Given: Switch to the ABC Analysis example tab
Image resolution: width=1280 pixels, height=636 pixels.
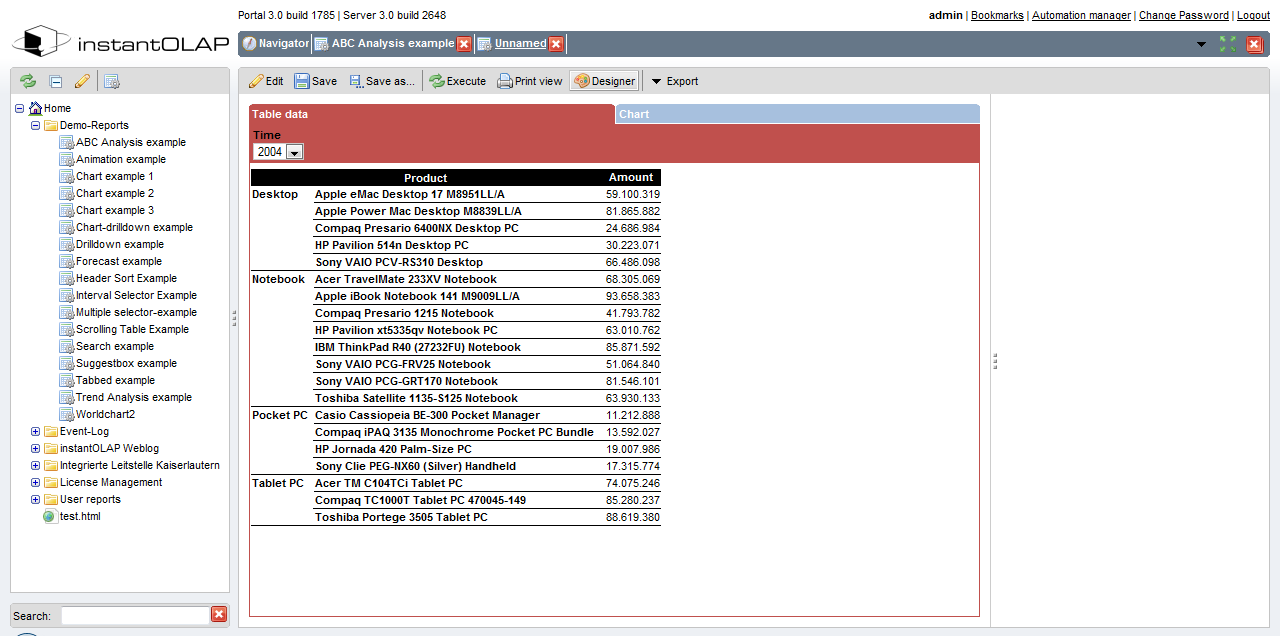Looking at the screenshot, I should pos(383,44).
